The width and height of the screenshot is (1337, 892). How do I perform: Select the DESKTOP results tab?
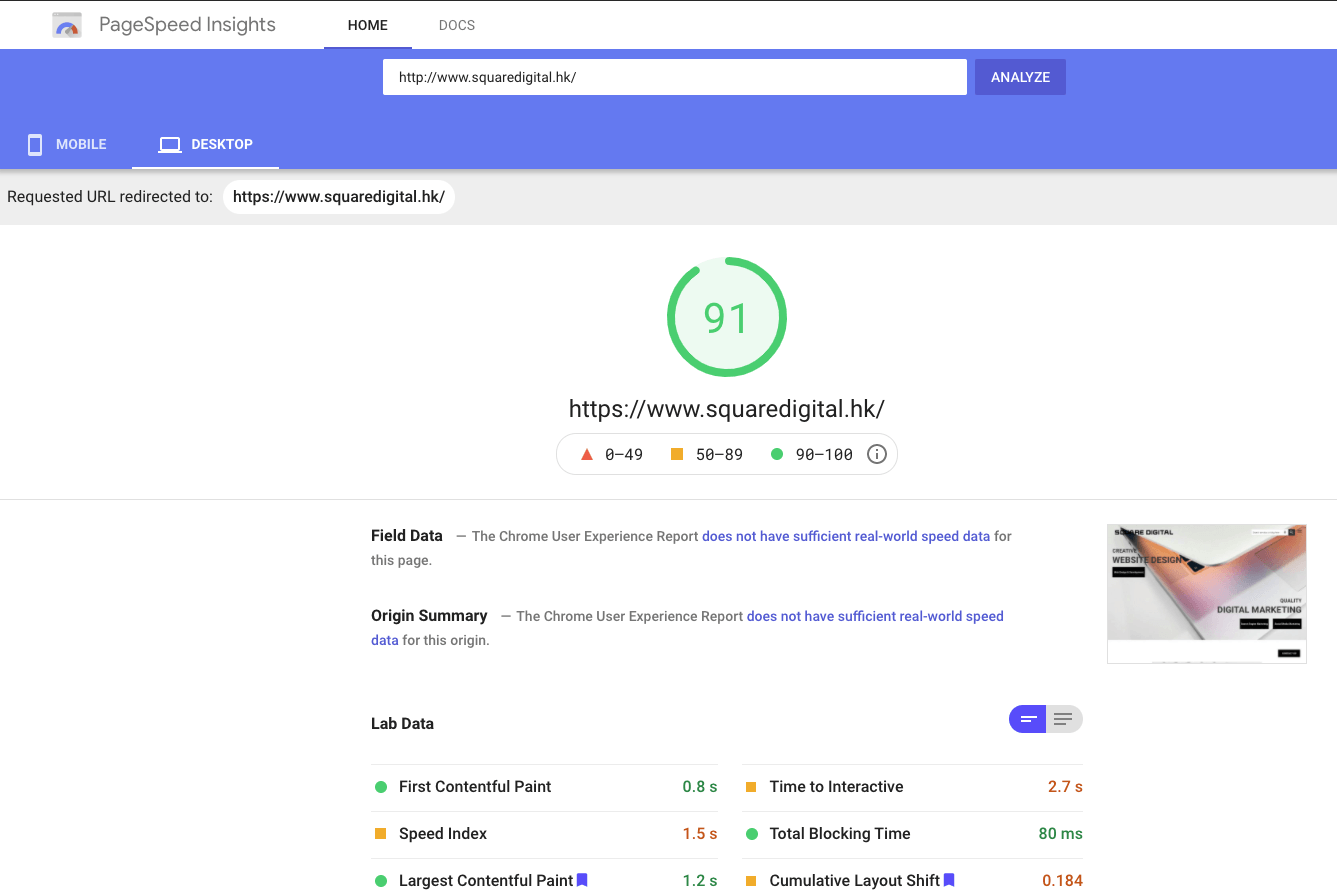click(x=206, y=145)
